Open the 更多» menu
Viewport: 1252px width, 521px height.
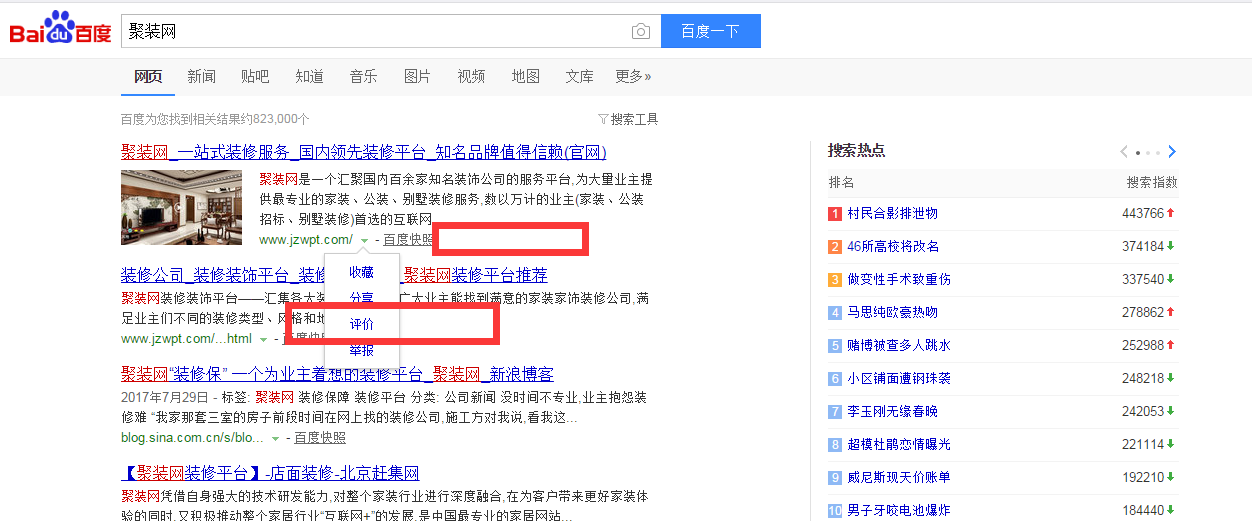tap(633, 76)
